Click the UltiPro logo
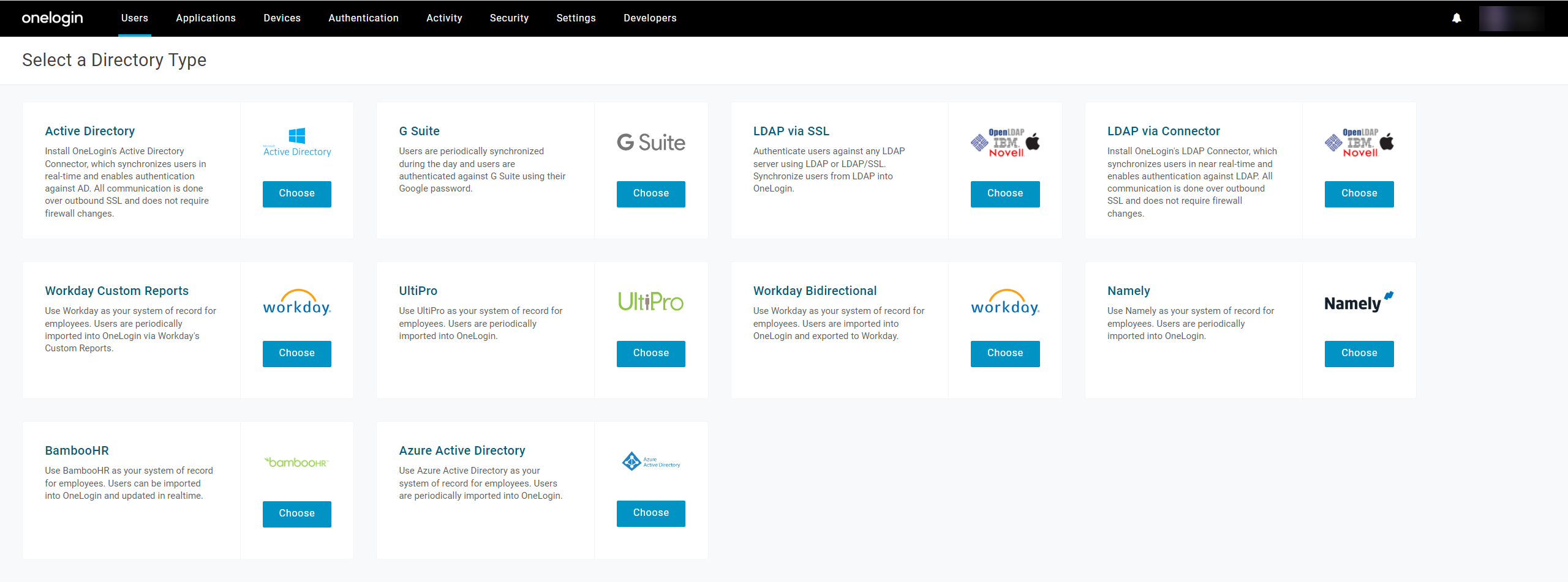1568x582 pixels. click(x=651, y=302)
